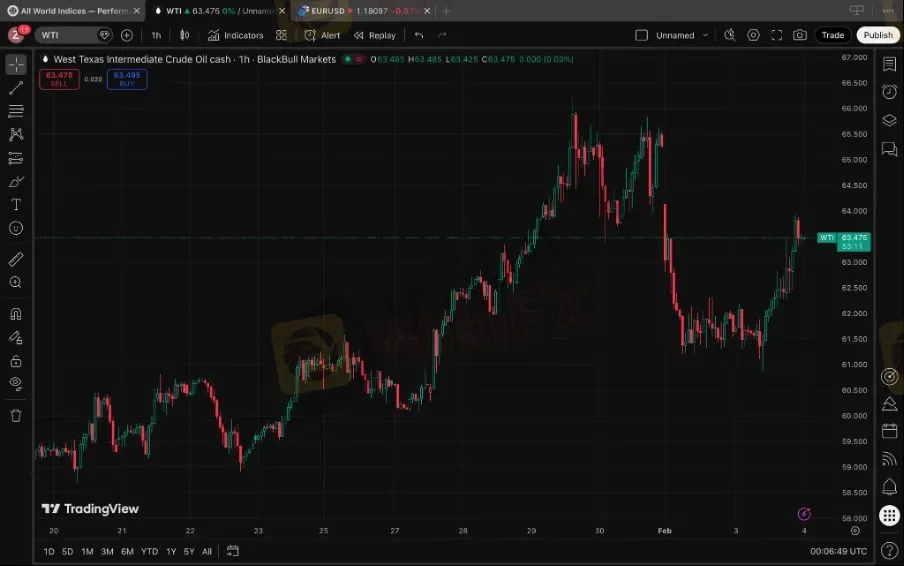Toggle hide all drawings eye icon
The height and width of the screenshot is (566, 904).
click(16, 383)
